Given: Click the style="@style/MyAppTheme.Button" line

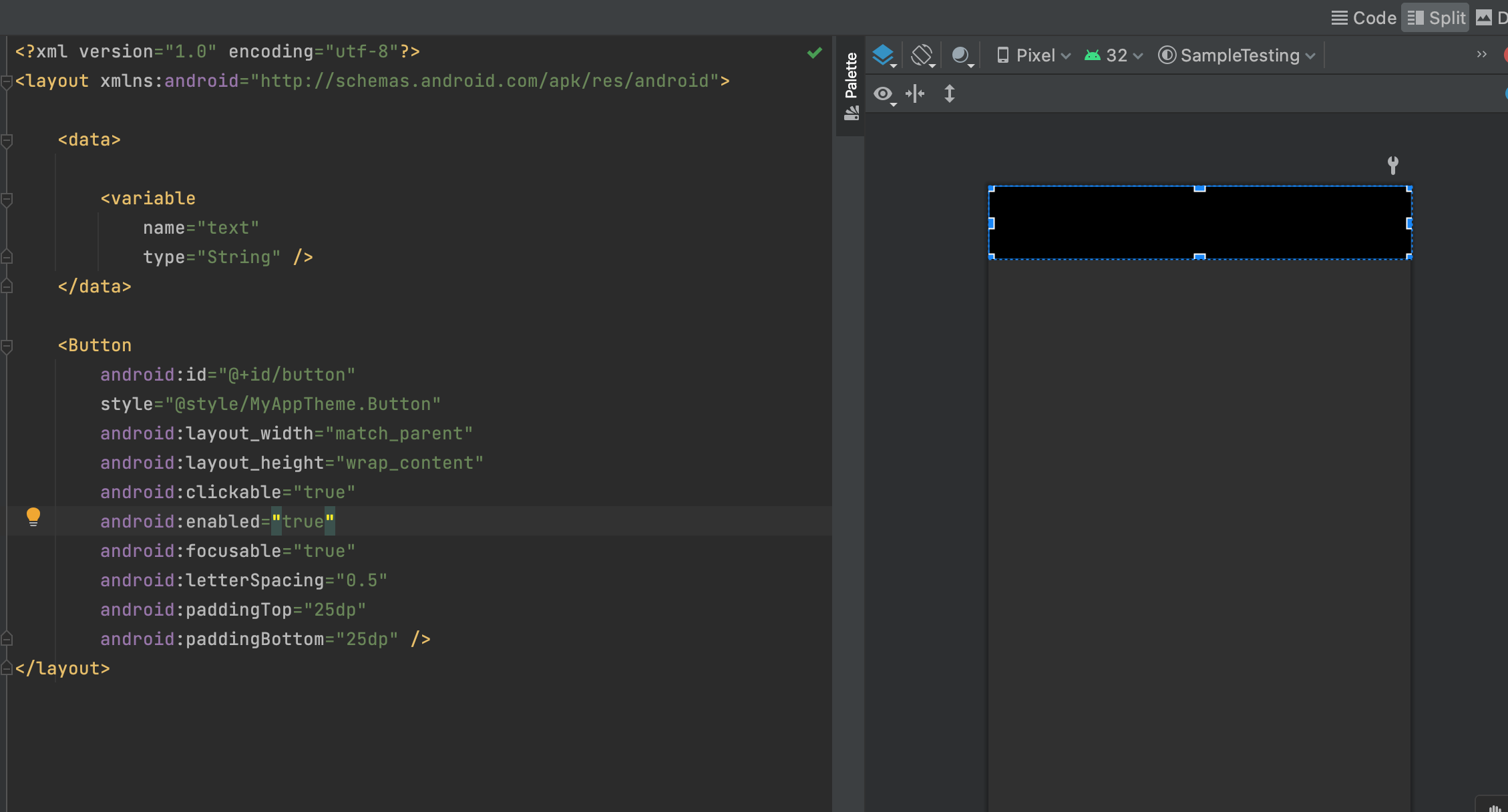Looking at the screenshot, I should 270,404.
